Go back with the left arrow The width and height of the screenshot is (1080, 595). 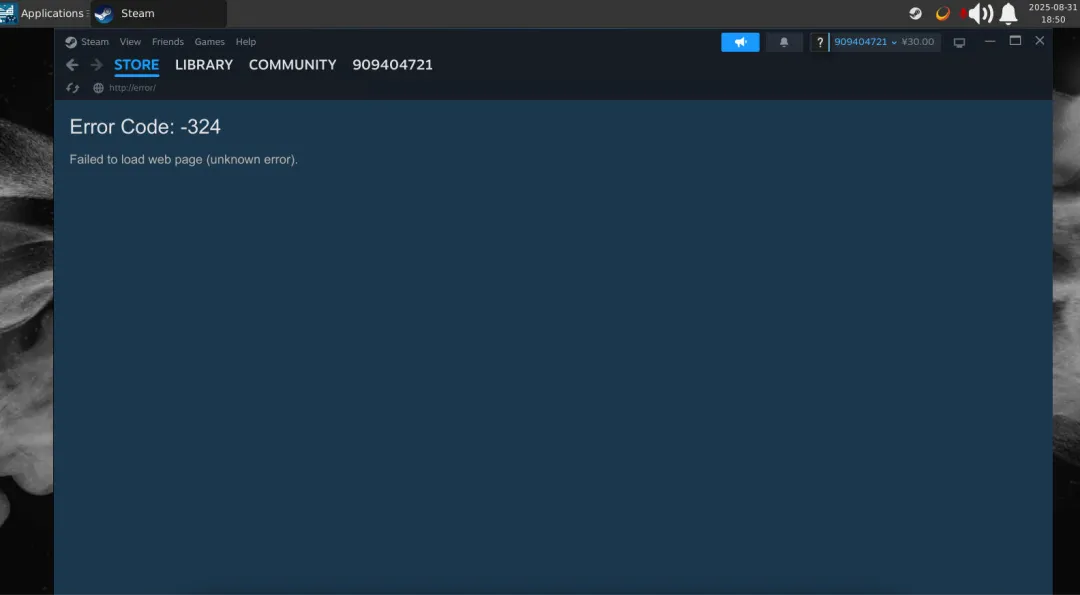click(72, 65)
